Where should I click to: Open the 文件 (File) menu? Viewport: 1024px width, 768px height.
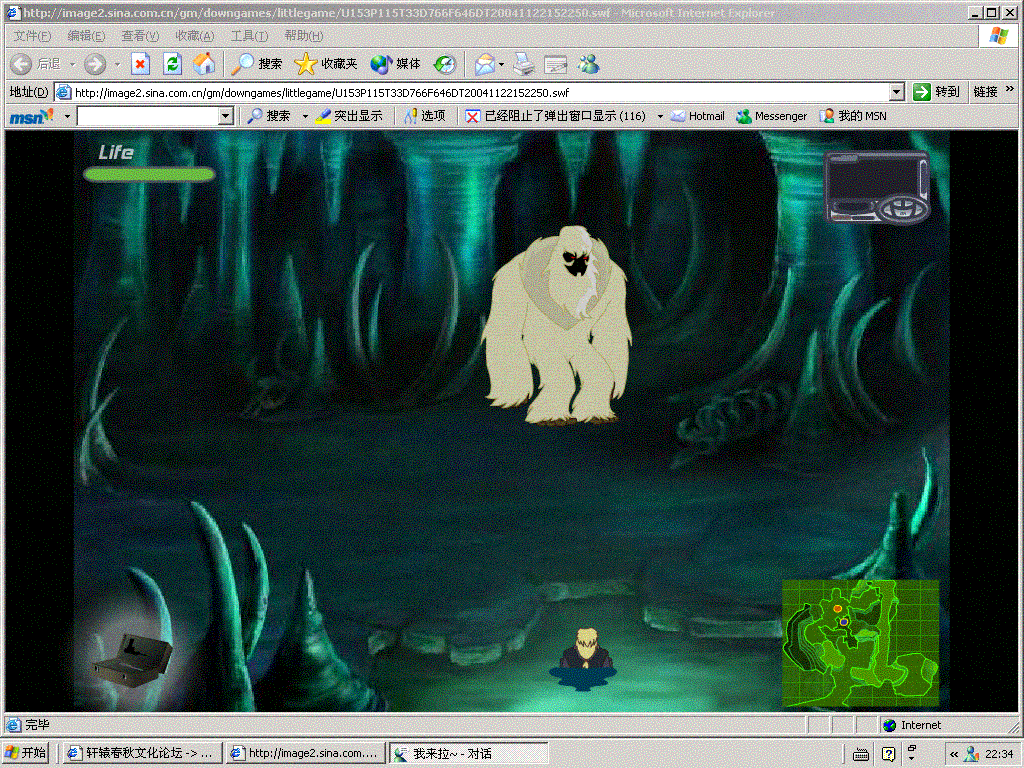pyautogui.click(x=31, y=36)
